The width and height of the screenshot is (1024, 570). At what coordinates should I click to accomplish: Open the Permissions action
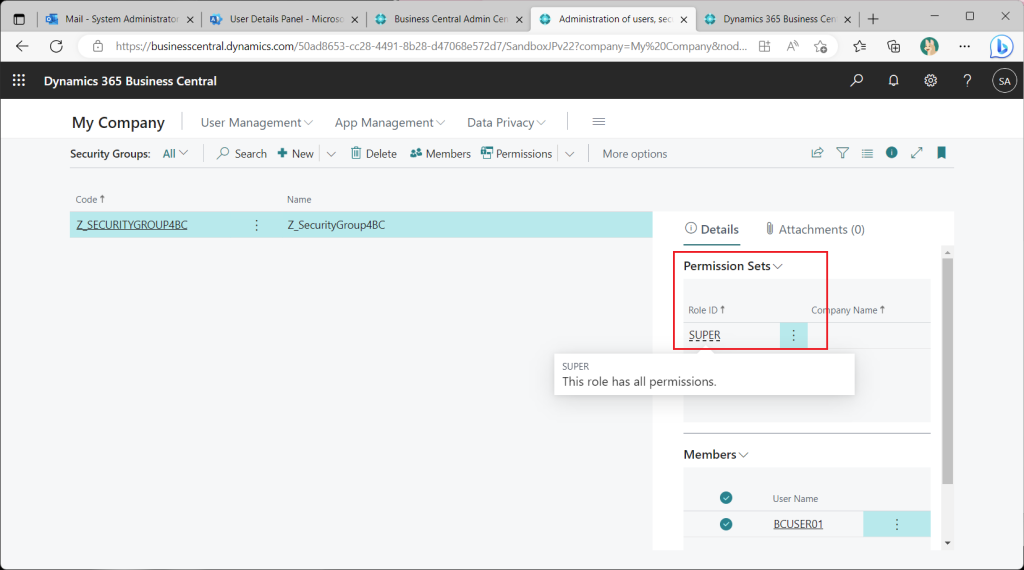coord(517,153)
